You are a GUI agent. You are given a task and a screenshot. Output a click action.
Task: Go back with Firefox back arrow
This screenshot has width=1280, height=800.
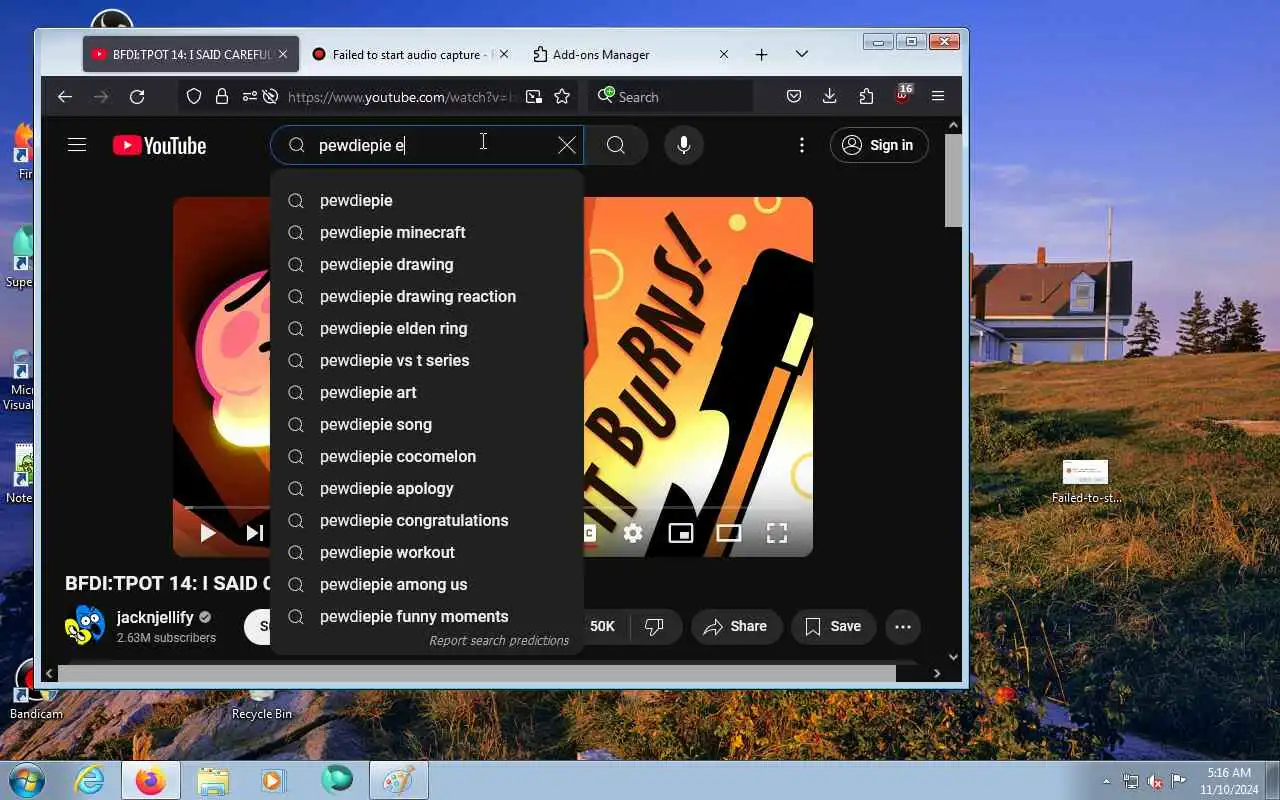click(x=65, y=97)
